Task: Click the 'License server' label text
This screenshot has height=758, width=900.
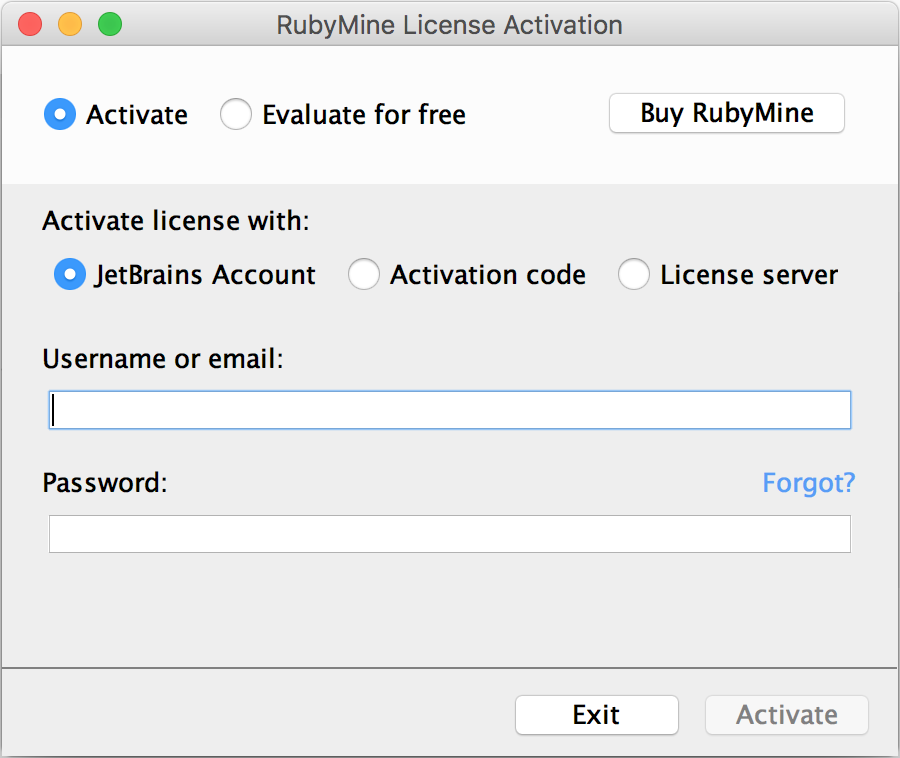Action: tap(749, 274)
